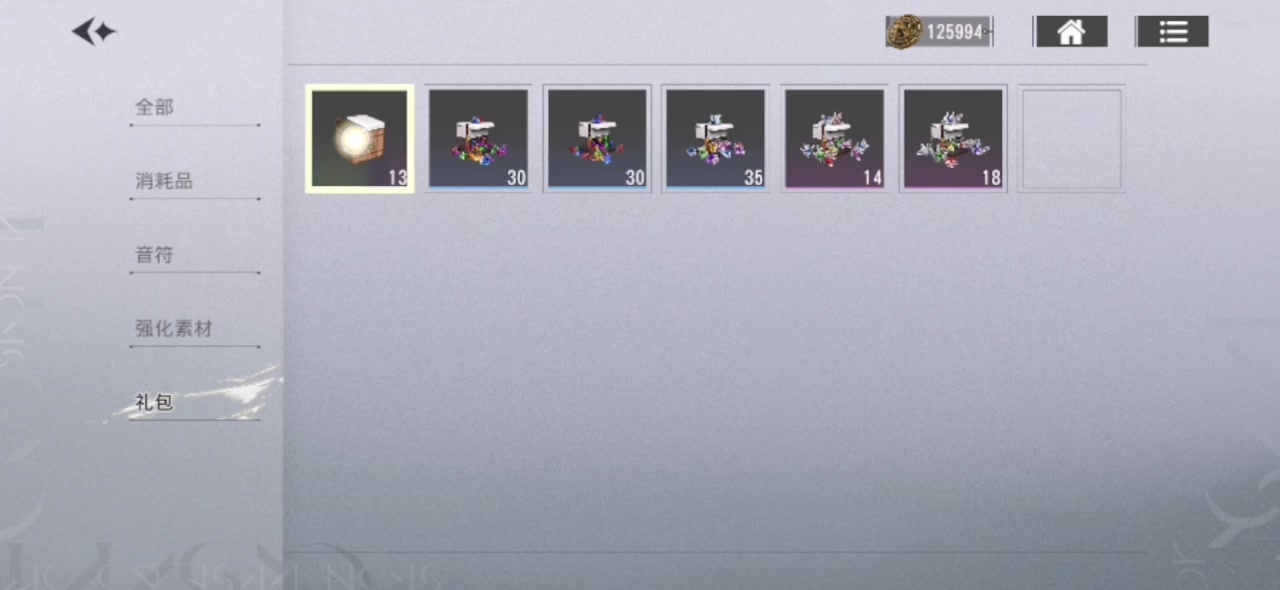
Task: Click the quantity 18 badge on gift box
Action: click(x=991, y=178)
